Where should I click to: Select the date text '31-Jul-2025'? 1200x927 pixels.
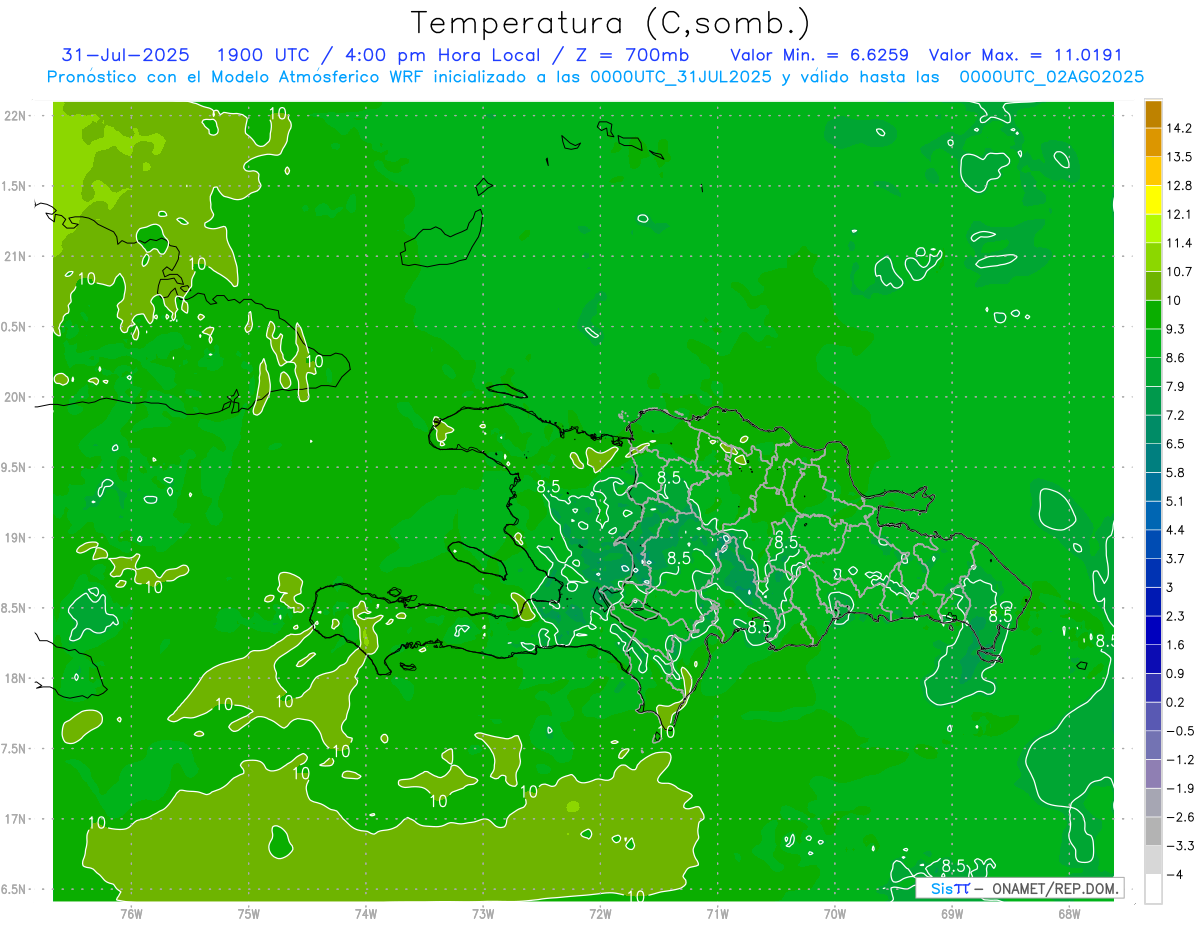point(125,55)
